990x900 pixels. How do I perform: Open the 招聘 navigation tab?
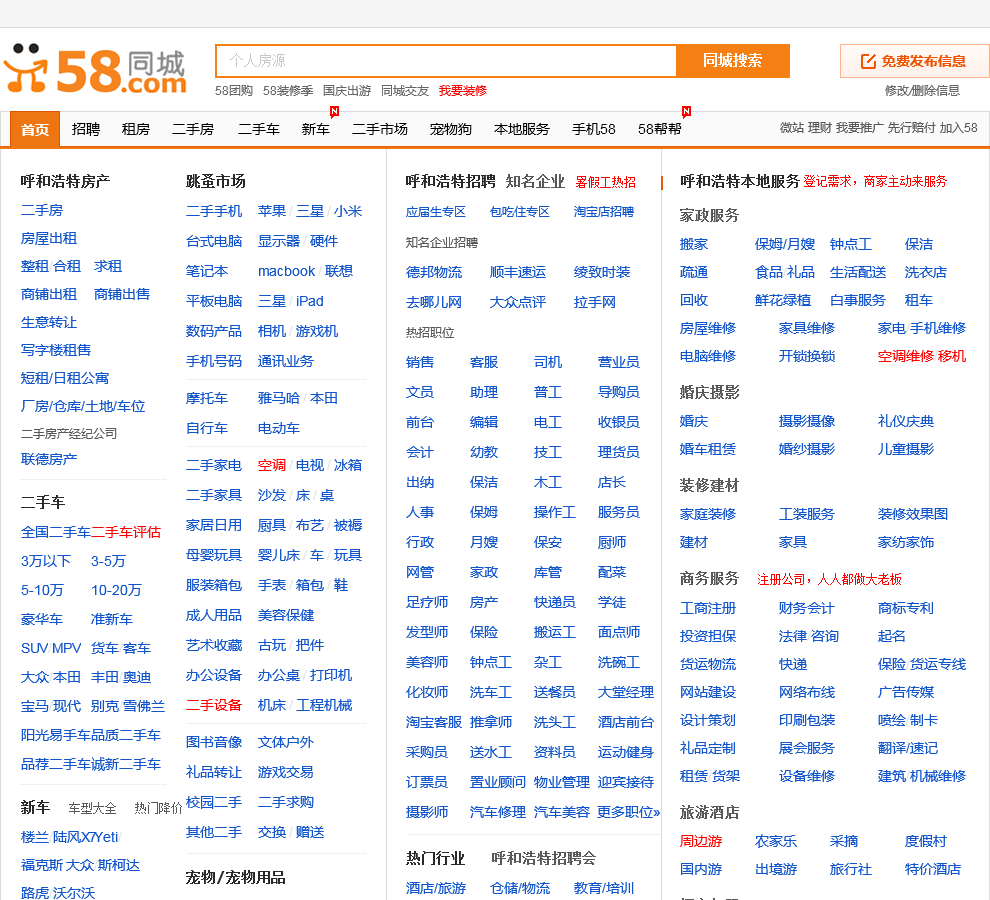tap(86, 129)
